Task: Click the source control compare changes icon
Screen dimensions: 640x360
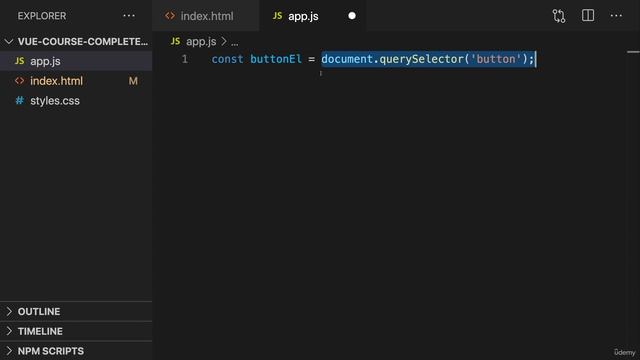Action: 559,16
